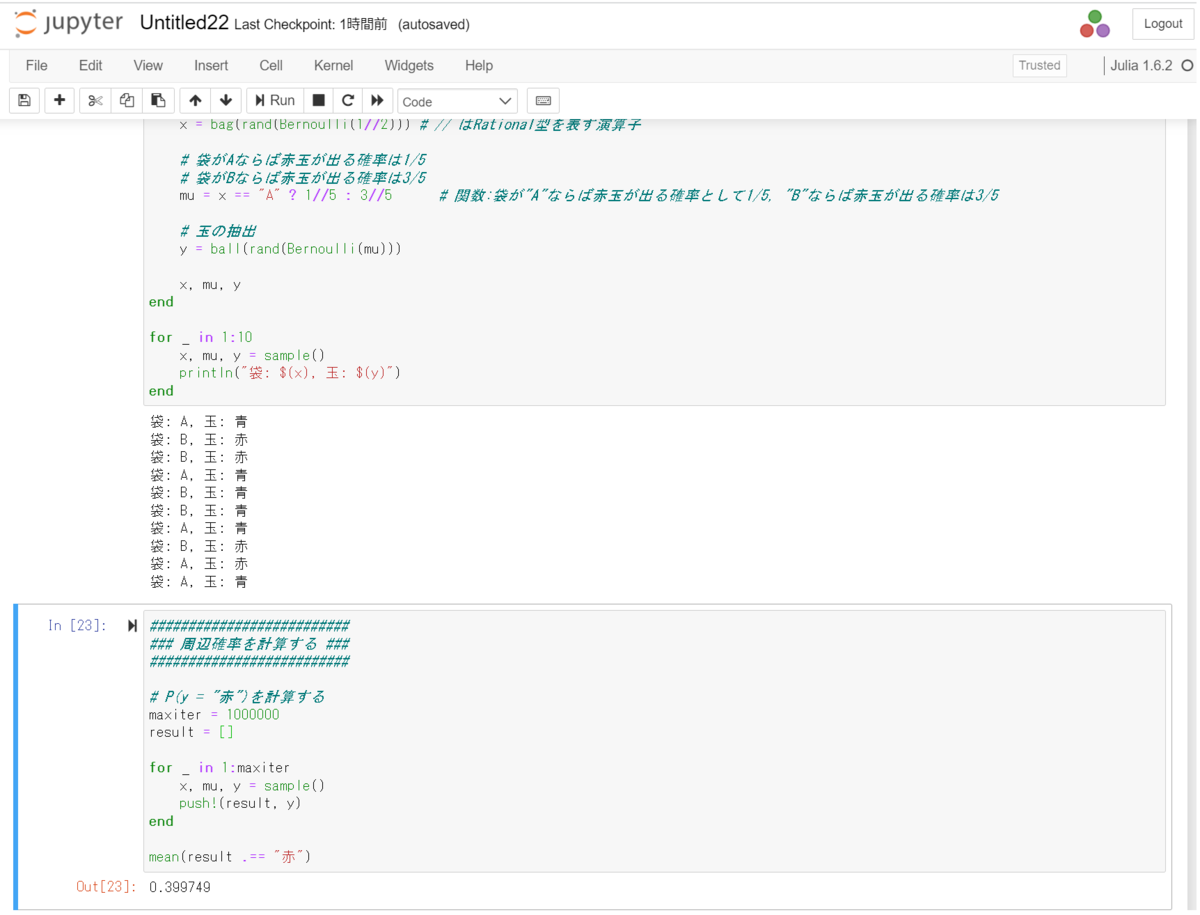Click the Jupyter logo
Viewport: 1200px width, 915px height.
[68, 23]
